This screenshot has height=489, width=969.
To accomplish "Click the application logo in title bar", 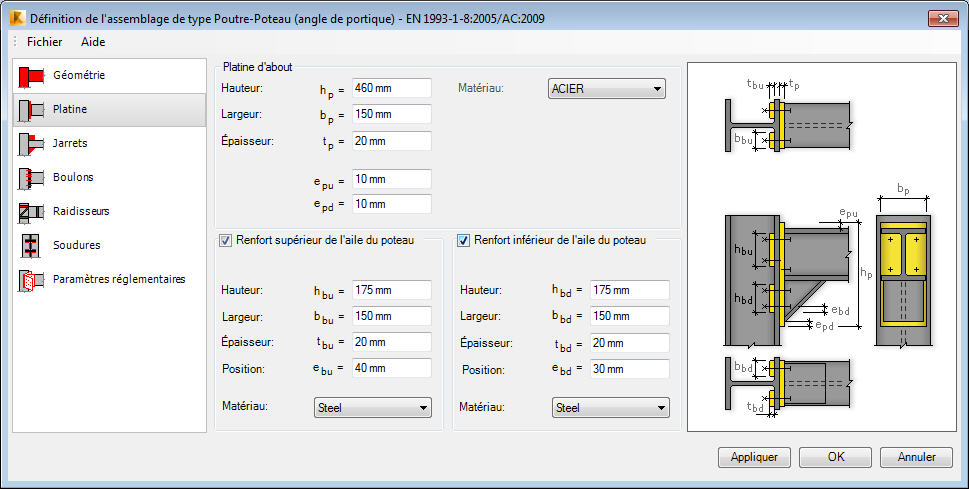I will [x=17, y=19].
